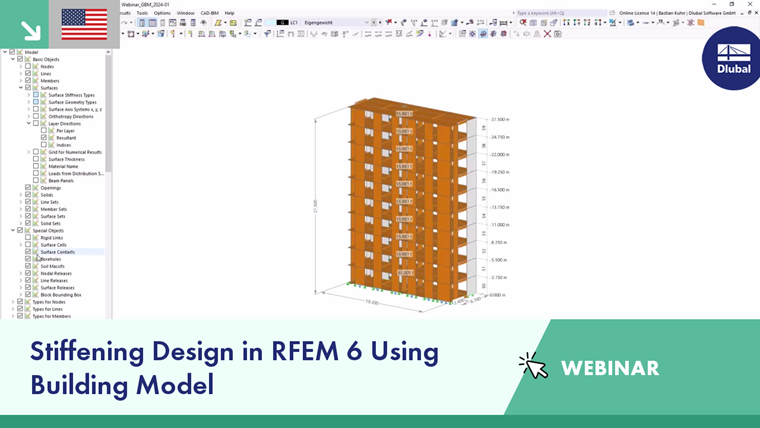Image resolution: width=760 pixels, height=428 pixels.
Task: Open the Options menu
Action: click(162, 13)
